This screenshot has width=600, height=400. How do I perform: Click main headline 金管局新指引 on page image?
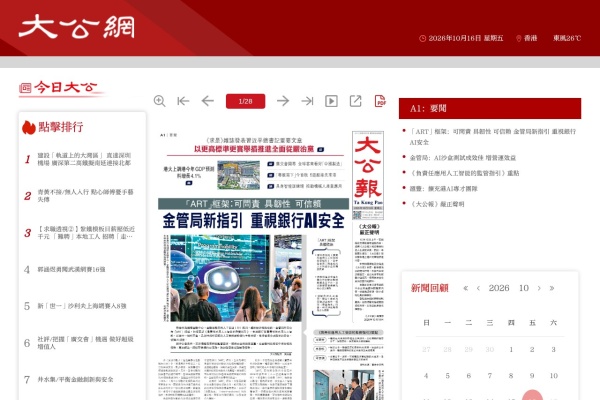click(253, 221)
